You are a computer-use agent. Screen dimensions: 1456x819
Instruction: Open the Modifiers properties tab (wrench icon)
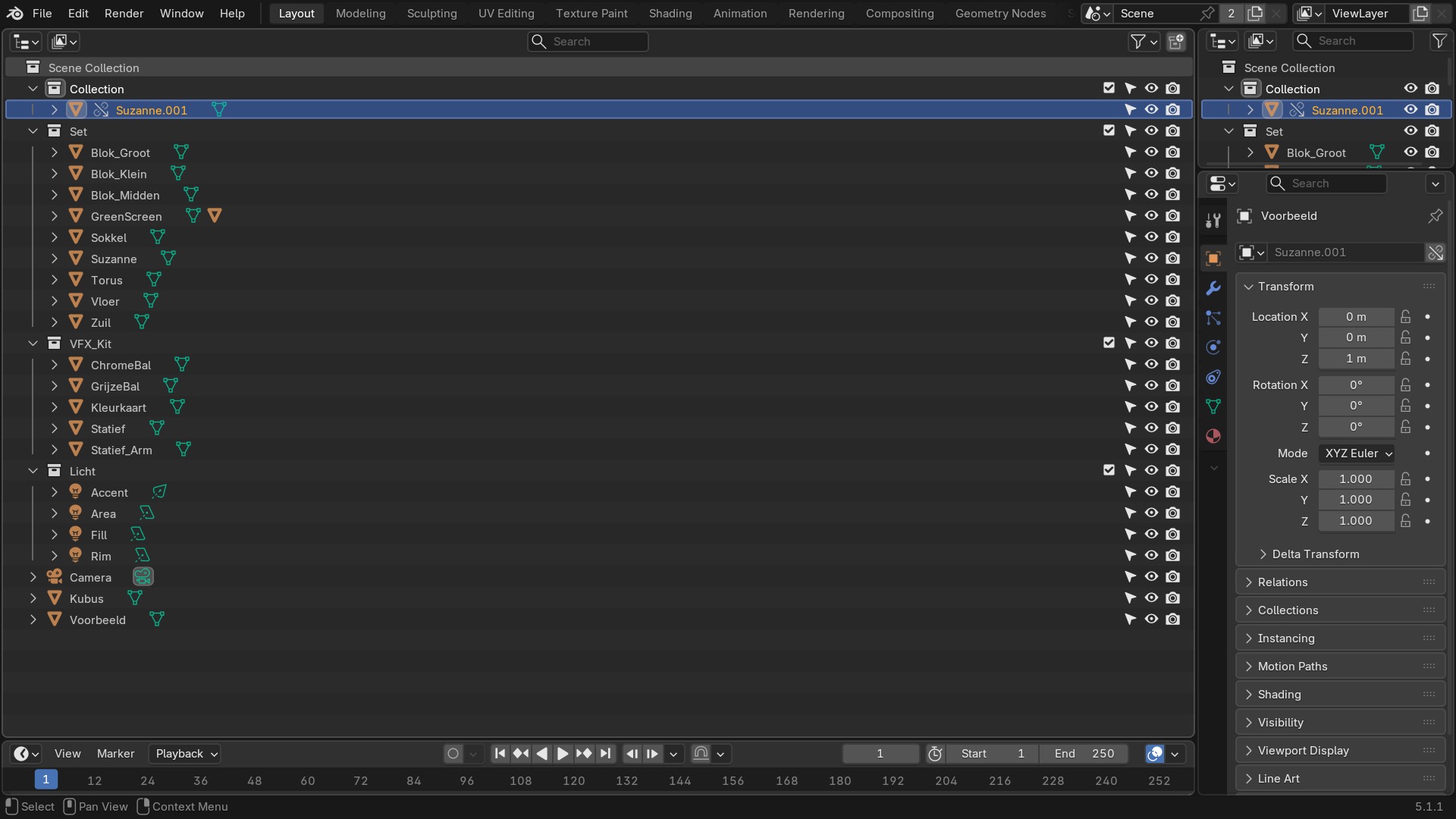point(1213,288)
